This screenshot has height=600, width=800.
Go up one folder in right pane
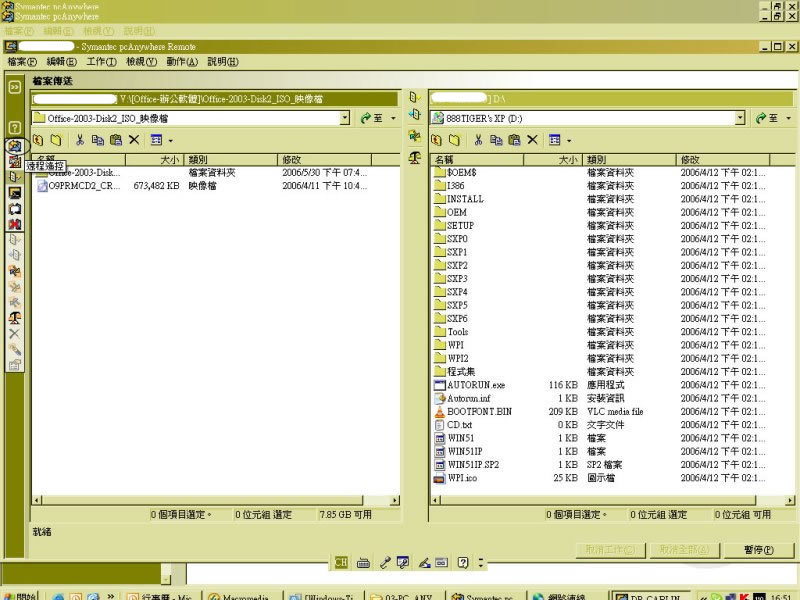[x=437, y=140]
